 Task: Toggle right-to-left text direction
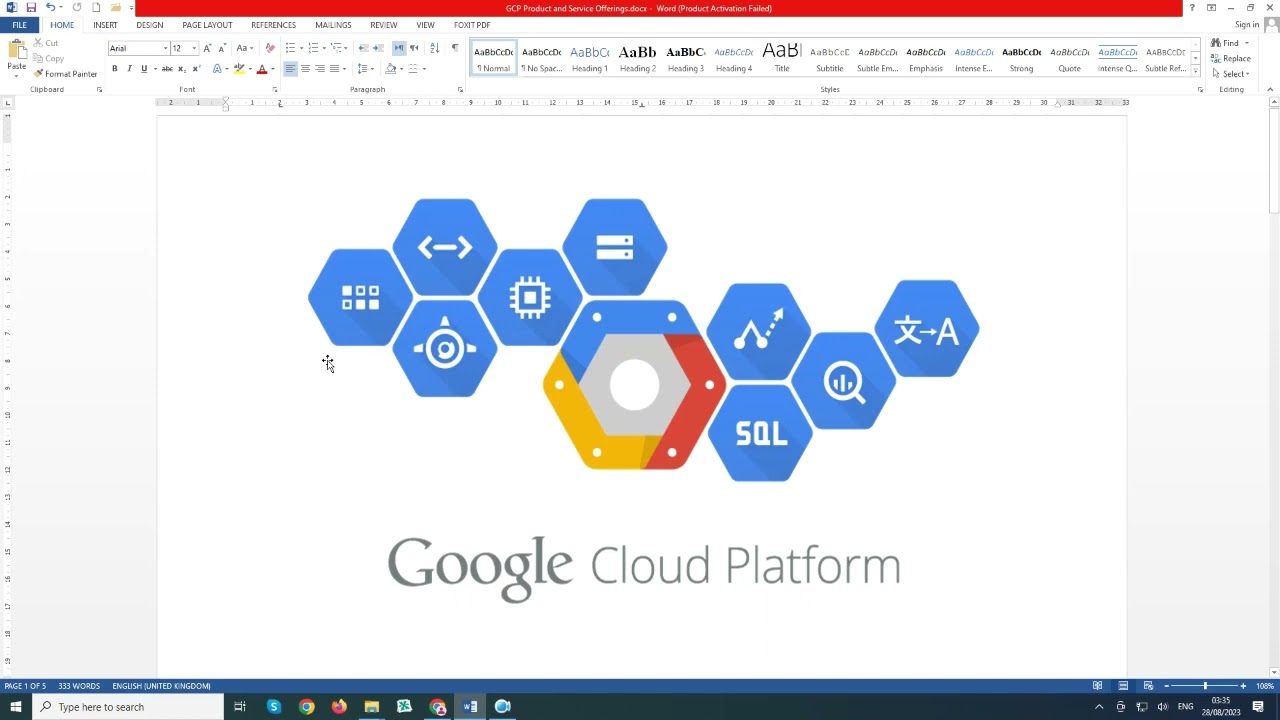414,48
